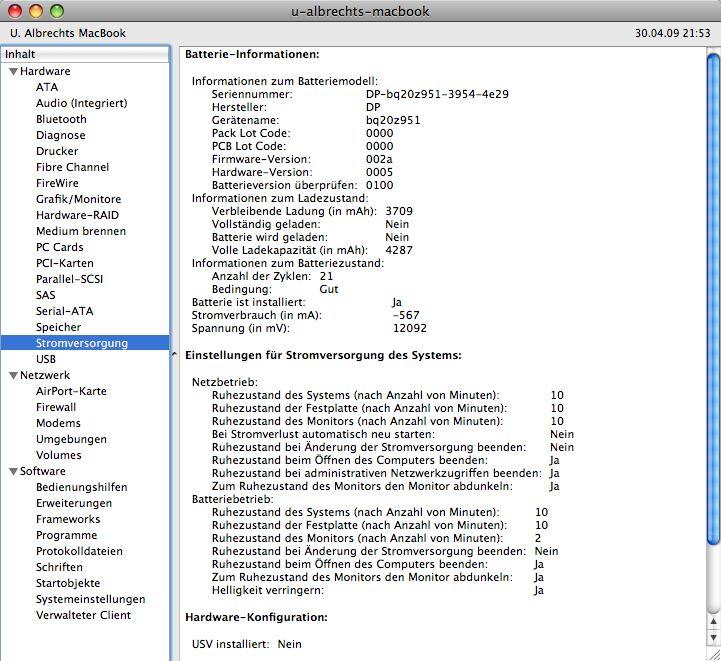Click the cycle count value 21
The image size is (721, 661).
tap(326, 276)
